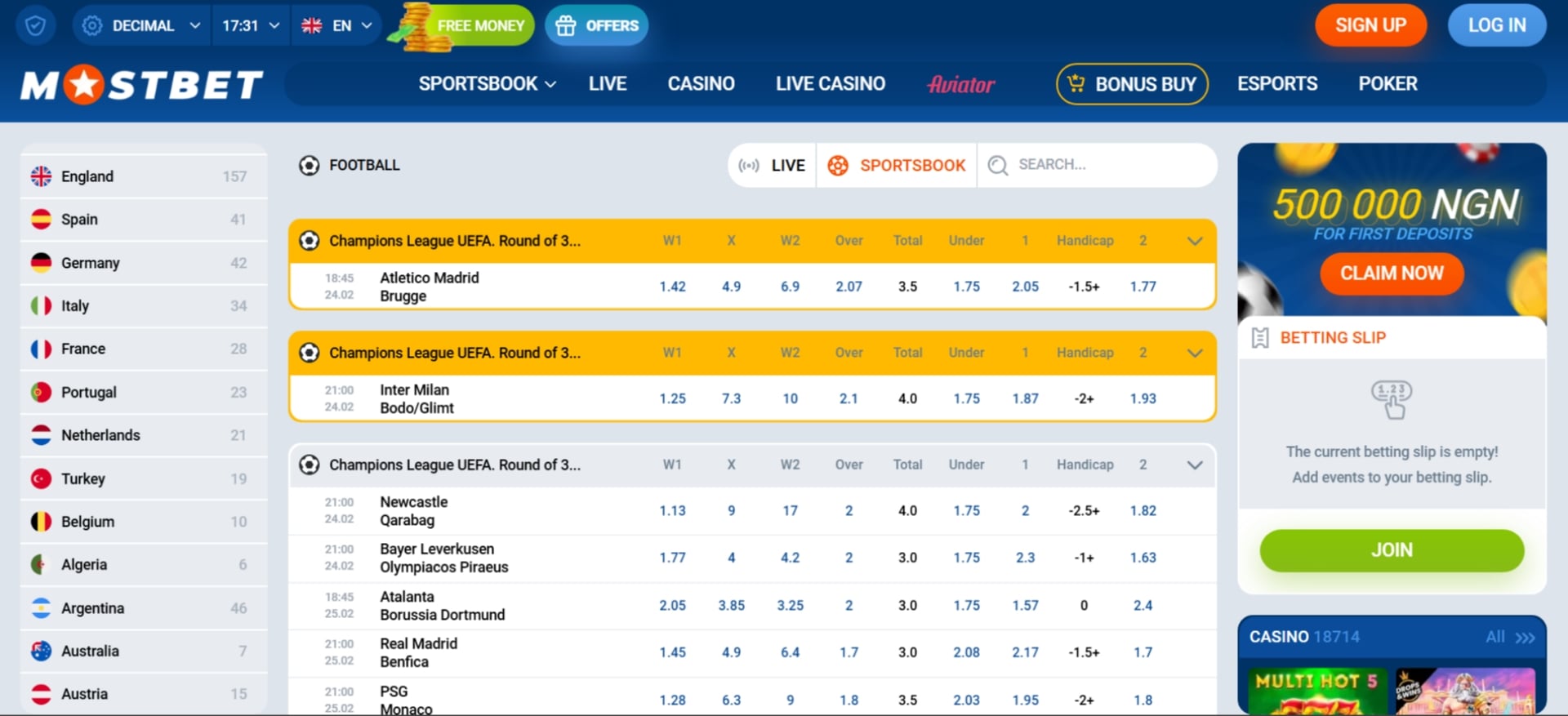This screenshot has height=716, width=1568.
Task: Select the Austria flag icon
Action: click(x=41, y=694)
